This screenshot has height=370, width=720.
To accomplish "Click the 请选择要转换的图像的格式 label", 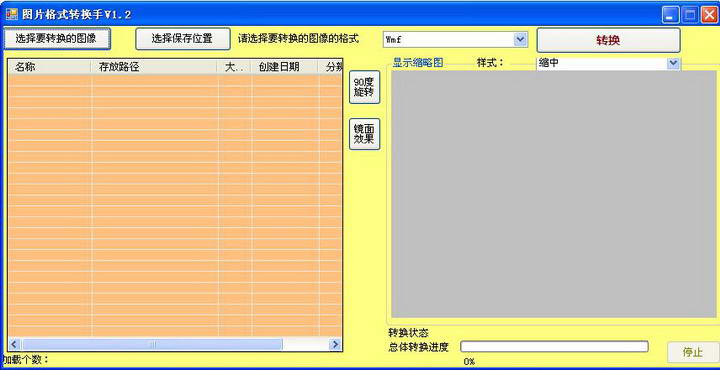I will click(298, 39).
